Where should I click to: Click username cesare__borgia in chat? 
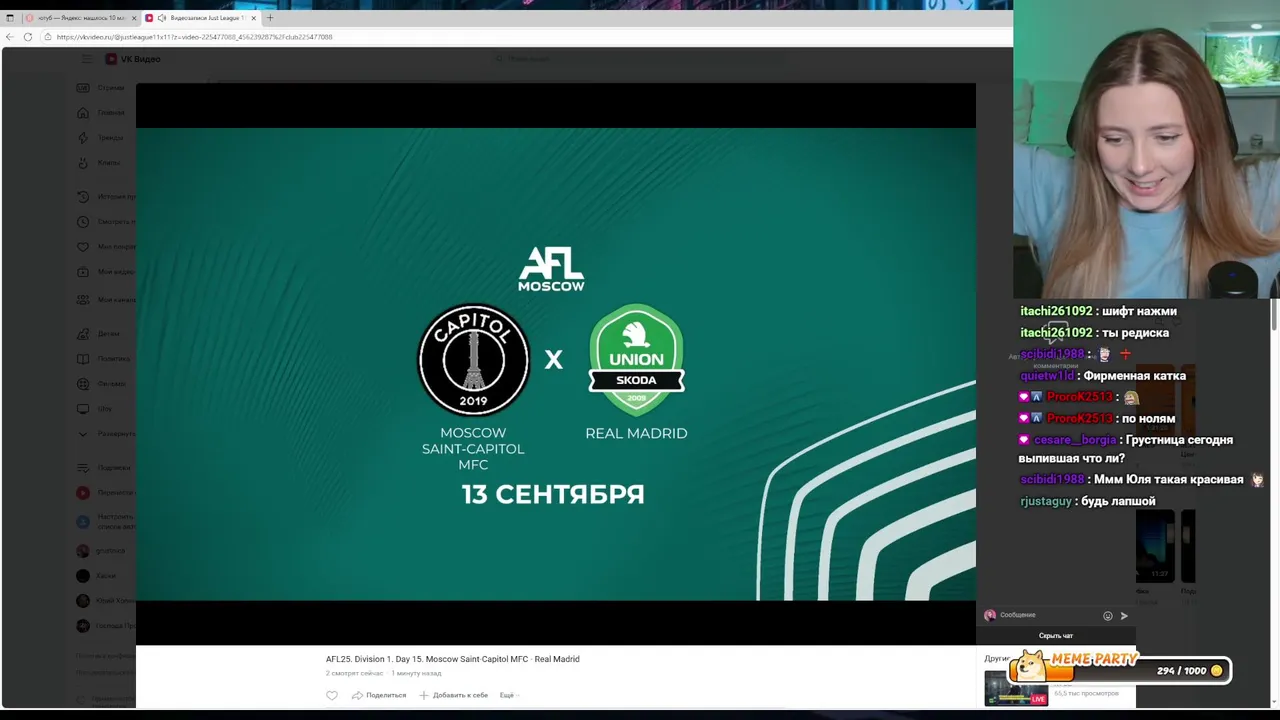(1075, 440)
